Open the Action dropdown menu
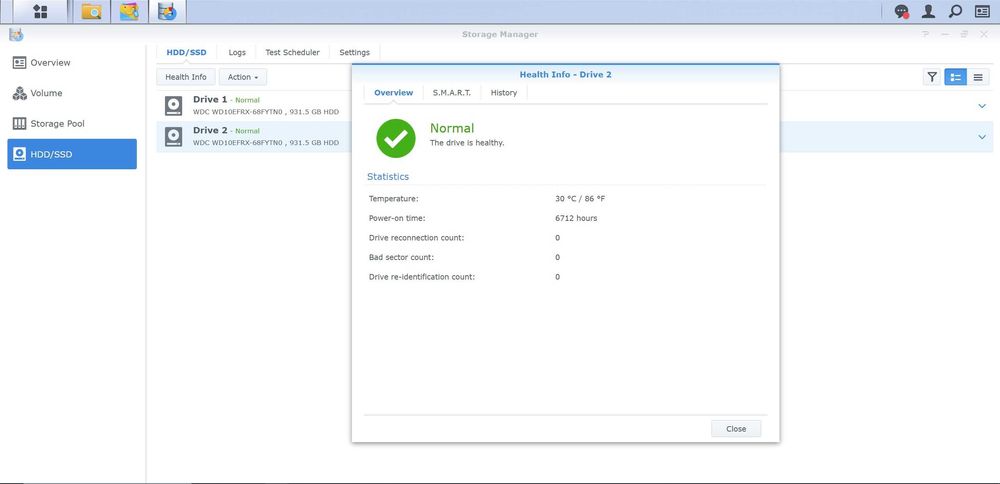The width and height of the screenshot is (1000, 484). click(243, 77)
